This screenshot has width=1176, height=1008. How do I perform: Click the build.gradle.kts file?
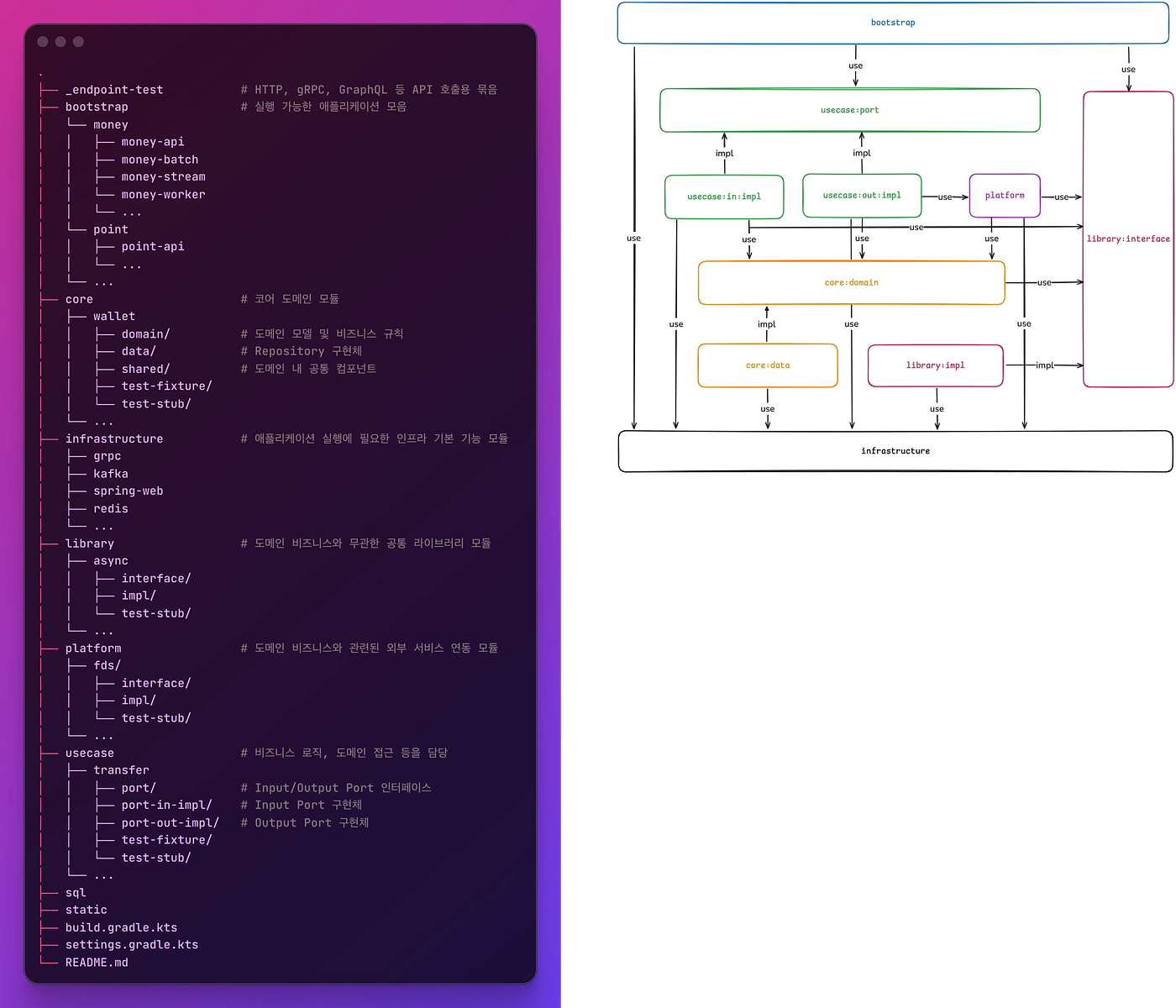tap(121, 928)
